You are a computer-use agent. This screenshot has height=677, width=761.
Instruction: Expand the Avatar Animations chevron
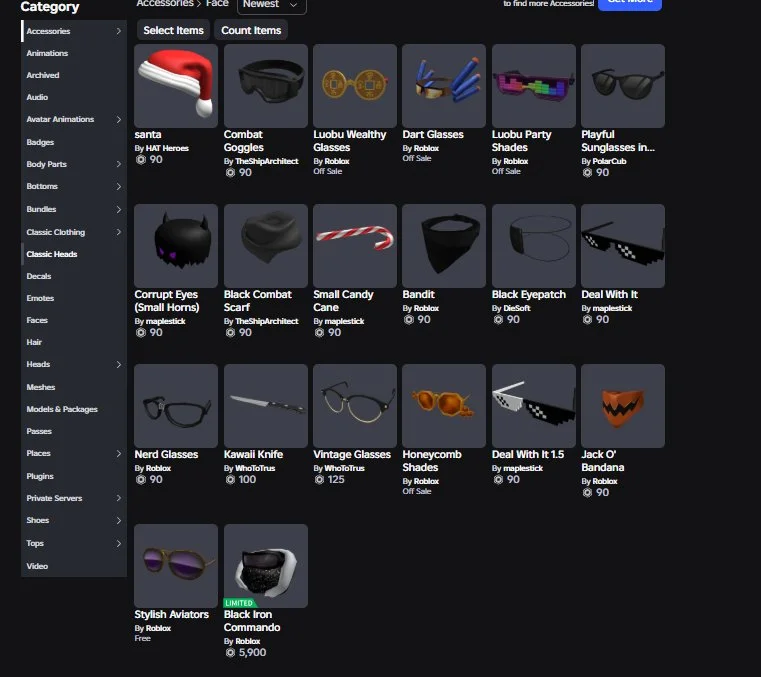click(118, 119)
